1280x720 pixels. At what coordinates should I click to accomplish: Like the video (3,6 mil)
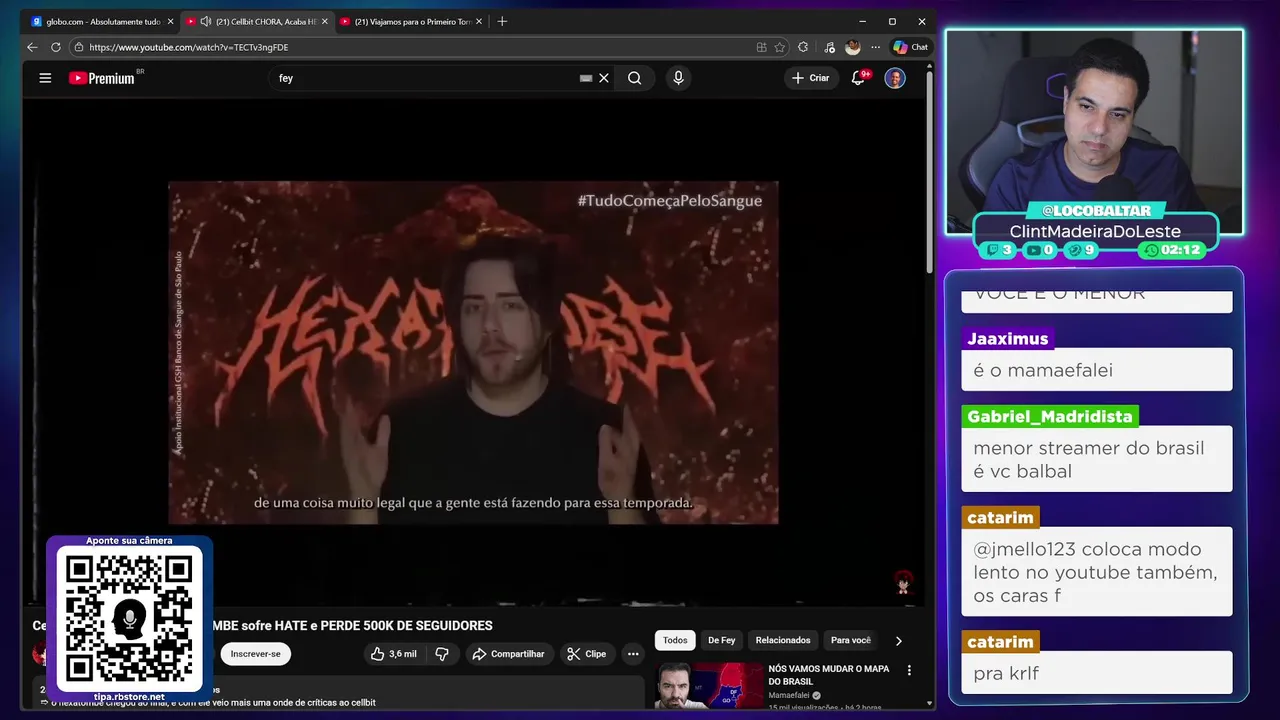(393, 654)
